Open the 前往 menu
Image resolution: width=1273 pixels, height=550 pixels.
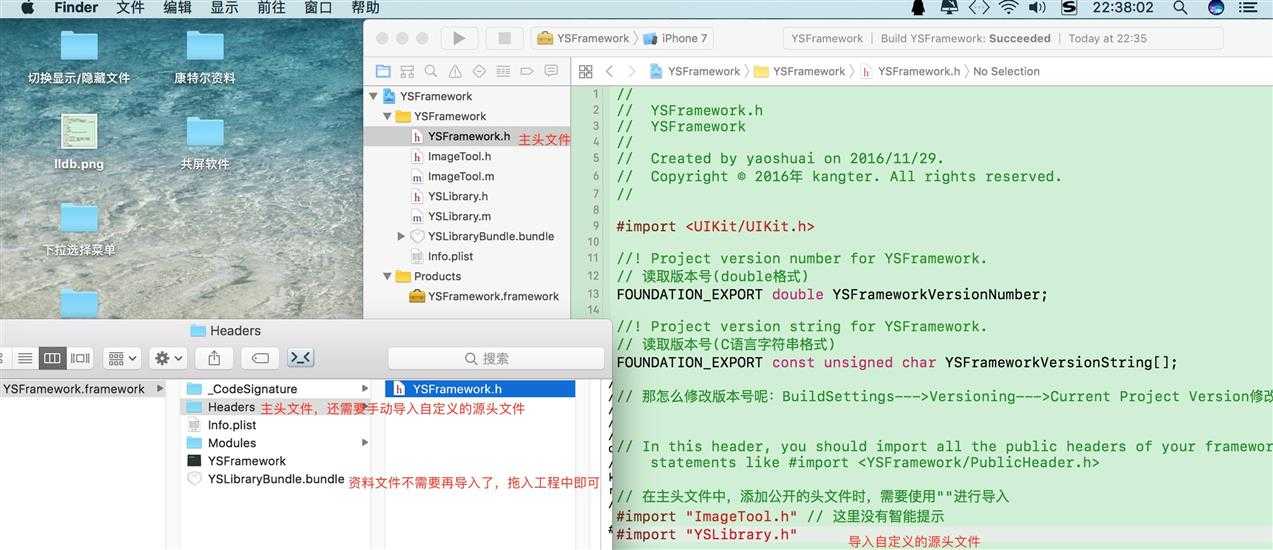[271, 8]
